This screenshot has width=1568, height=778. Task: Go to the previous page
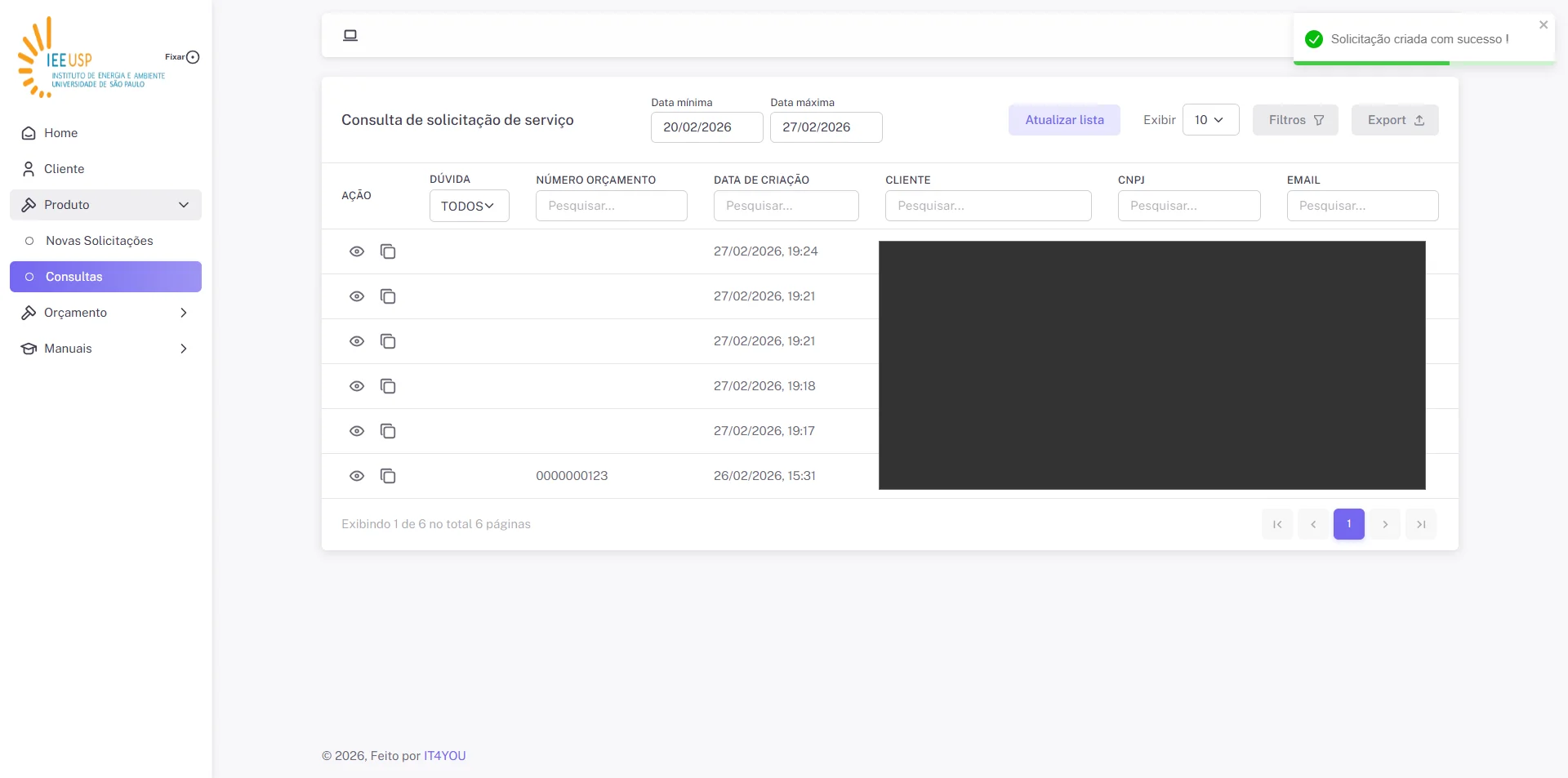1313,524
